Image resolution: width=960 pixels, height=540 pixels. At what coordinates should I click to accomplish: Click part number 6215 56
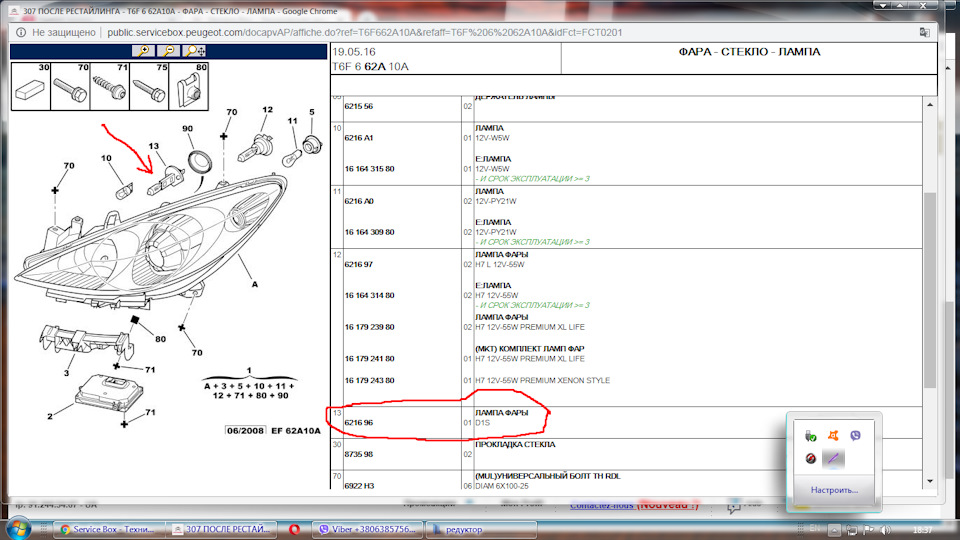click(x=358, y=106)
